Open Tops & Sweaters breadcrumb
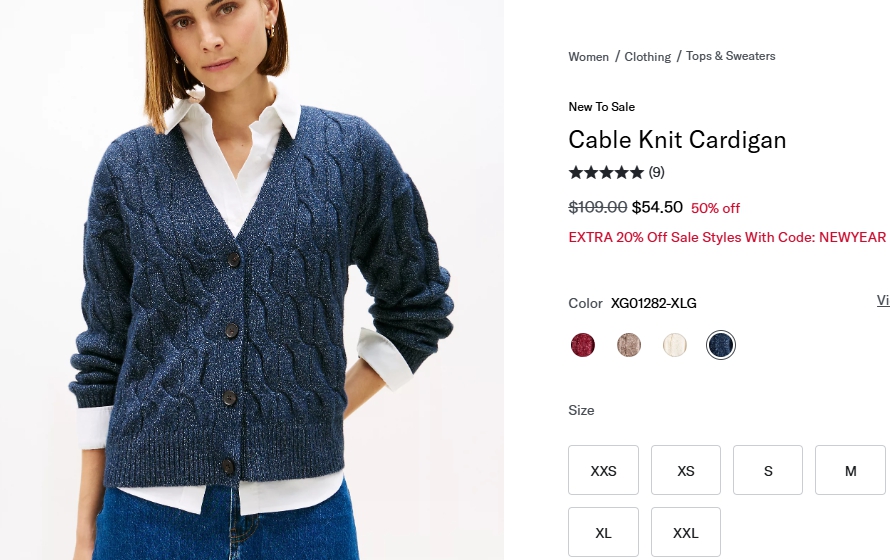 (x=731, y=56)
